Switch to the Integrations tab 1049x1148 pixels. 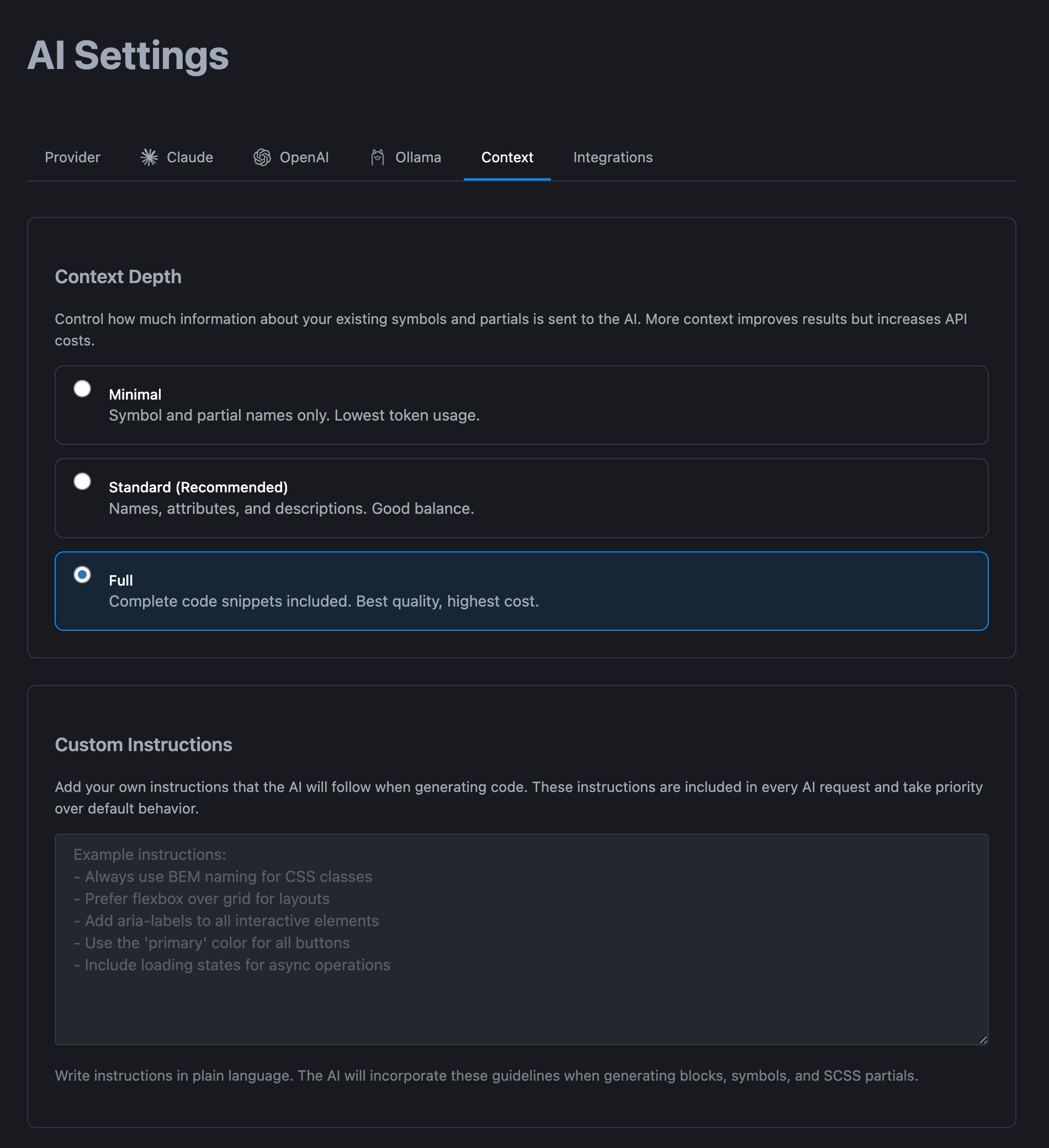613,157
